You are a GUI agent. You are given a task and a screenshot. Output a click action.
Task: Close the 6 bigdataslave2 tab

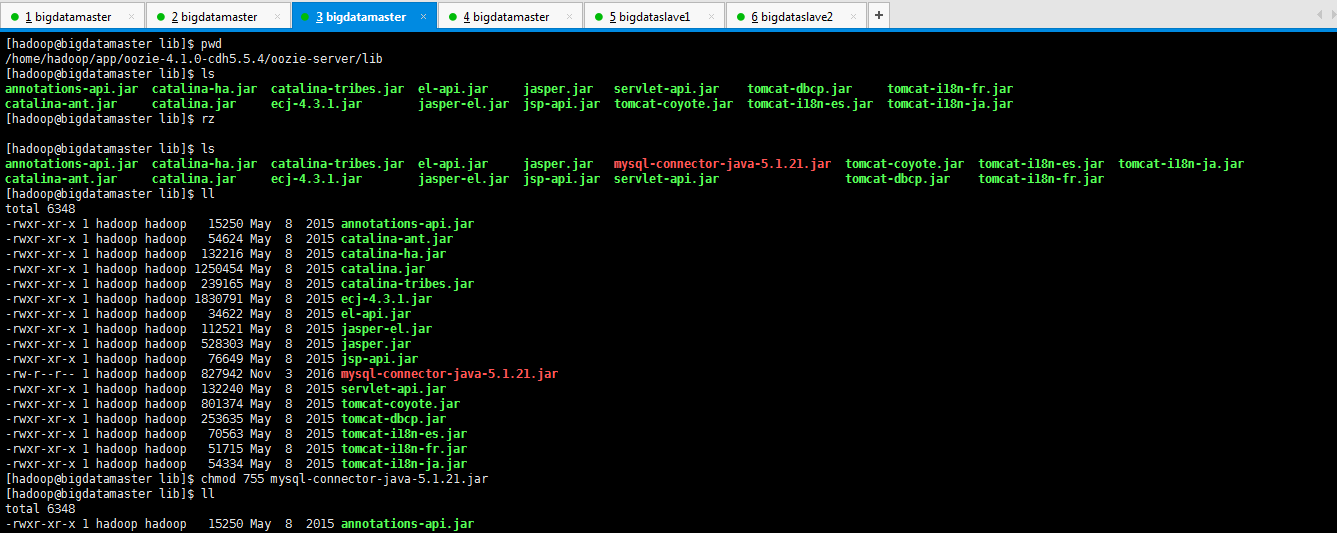pyautogui.click(x=854, y=17)
